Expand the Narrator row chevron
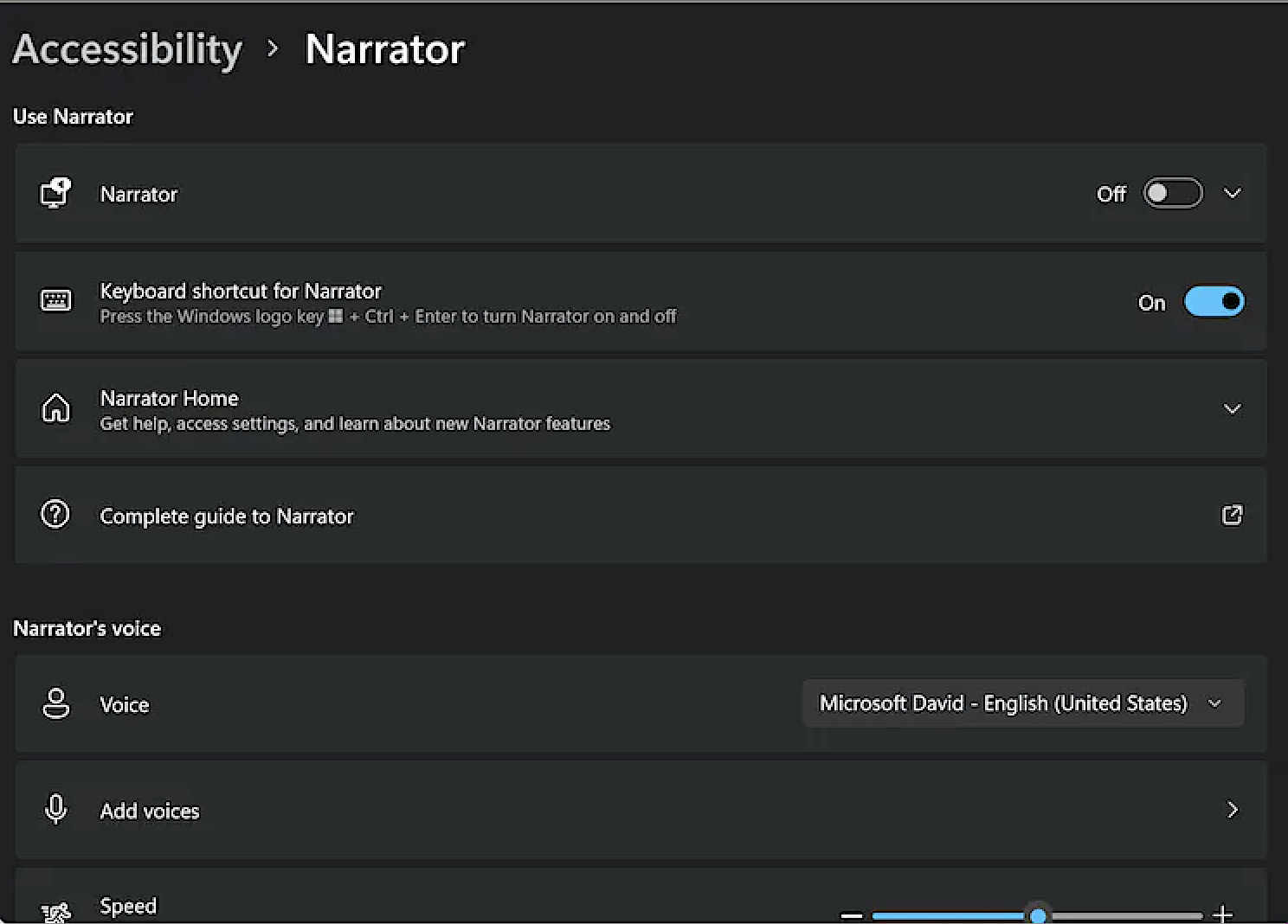The image size is (1288, 924). click(1232, 193)
